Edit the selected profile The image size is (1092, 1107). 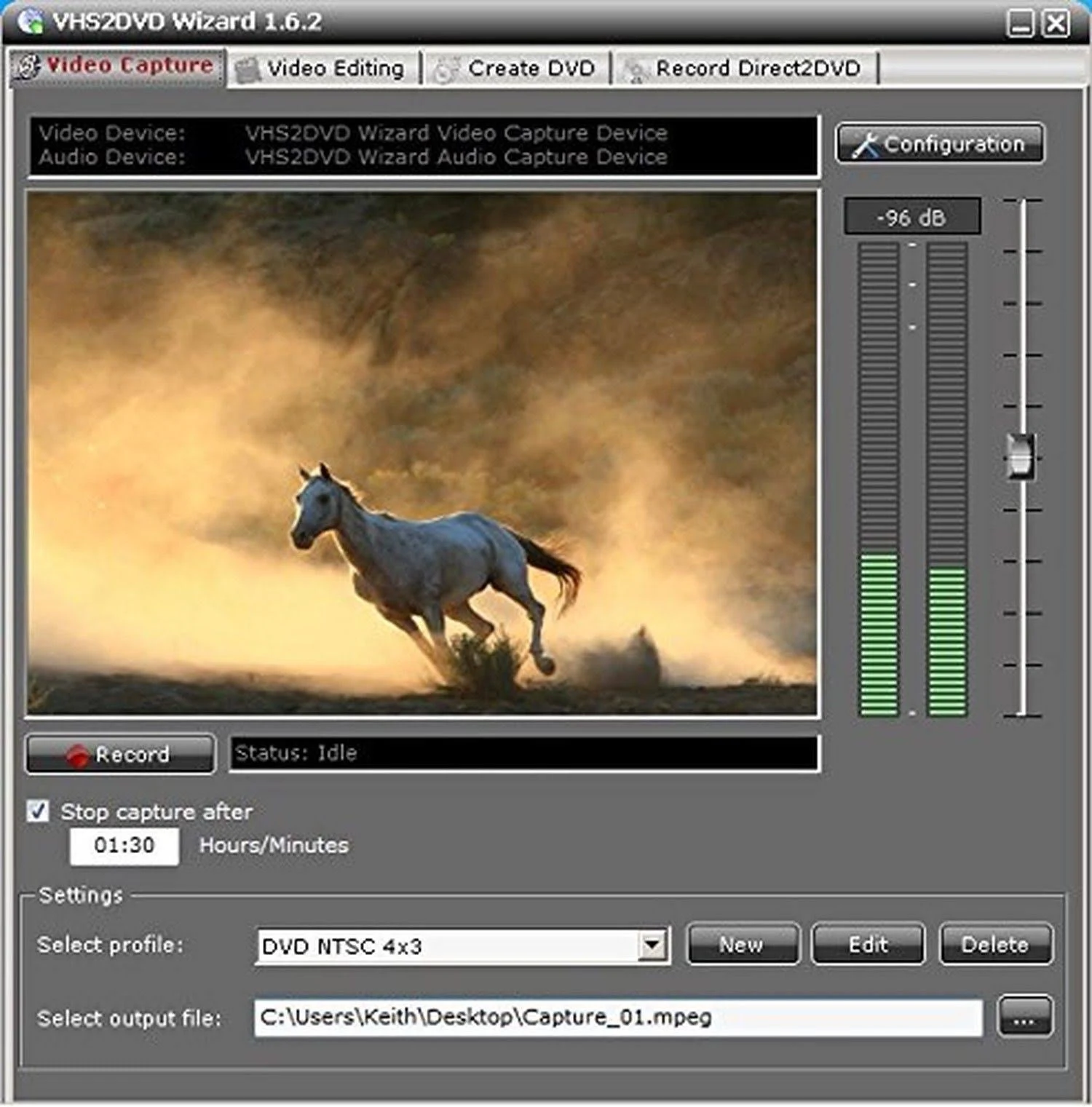(868, 944)
